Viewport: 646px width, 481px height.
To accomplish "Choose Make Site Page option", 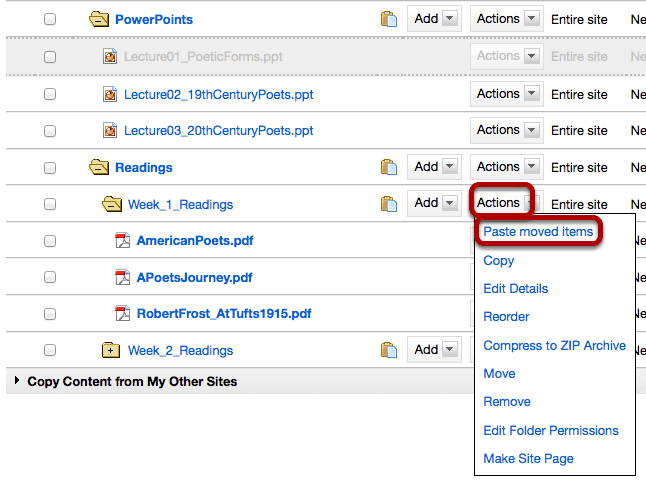I will point(528,459).
